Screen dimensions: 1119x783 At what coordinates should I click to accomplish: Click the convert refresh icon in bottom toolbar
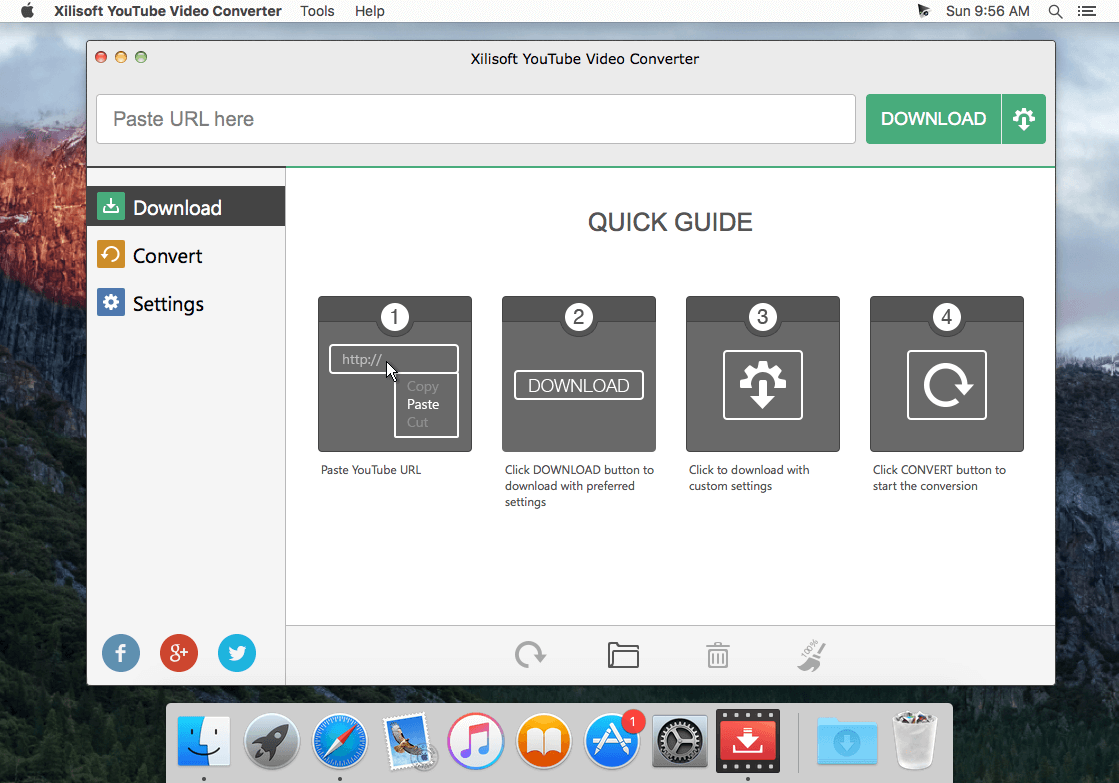pos(530,655)
